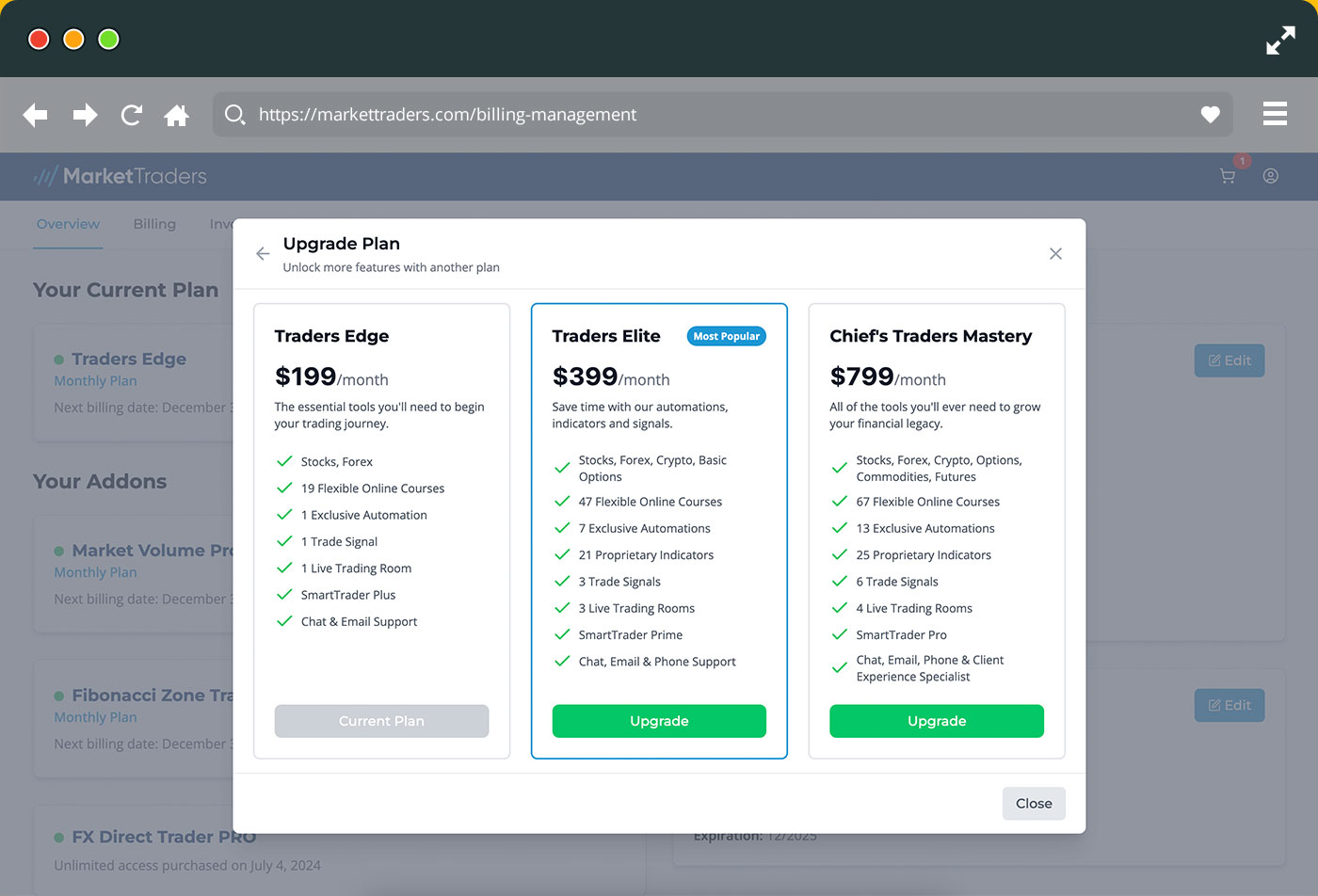This screenshot has height=896, width=1318.
Task: Click '1 Live Trading Room' feature
Action: [356, 568]
